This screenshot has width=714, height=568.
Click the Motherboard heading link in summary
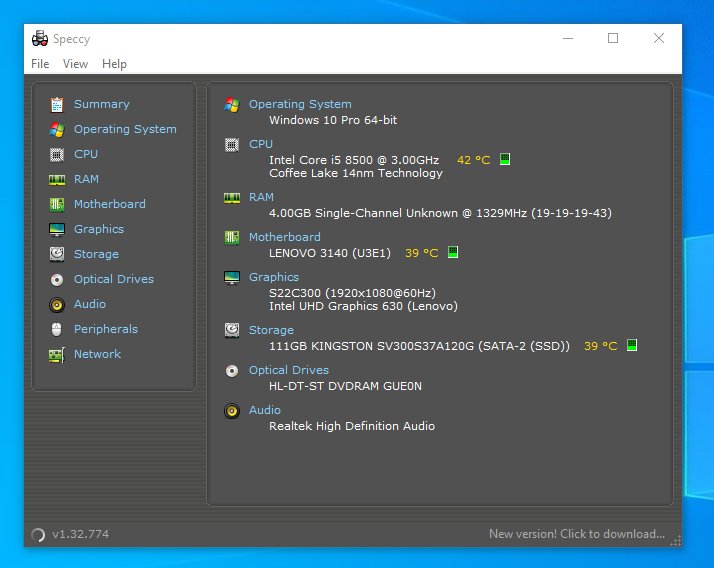click(x=285, y=237)
